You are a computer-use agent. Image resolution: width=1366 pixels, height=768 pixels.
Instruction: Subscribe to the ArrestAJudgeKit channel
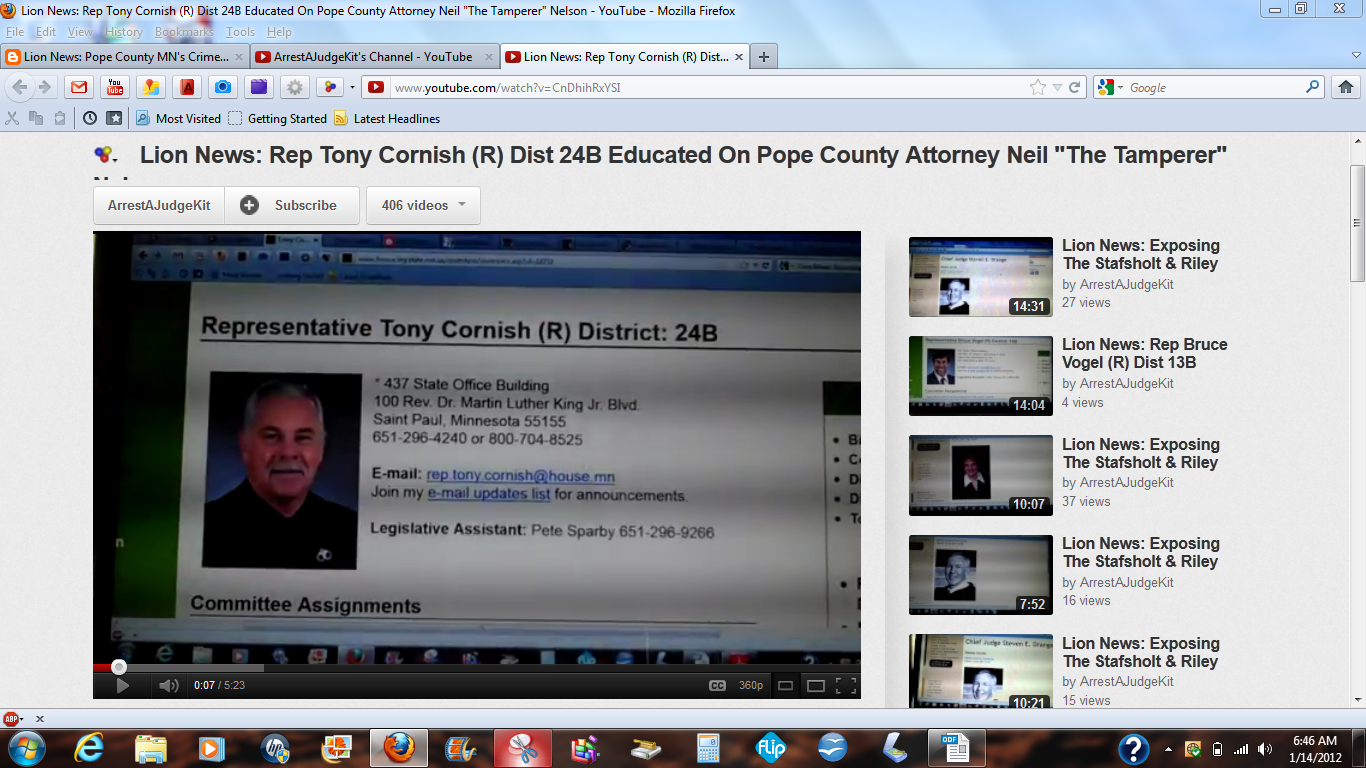pos(292,205)
